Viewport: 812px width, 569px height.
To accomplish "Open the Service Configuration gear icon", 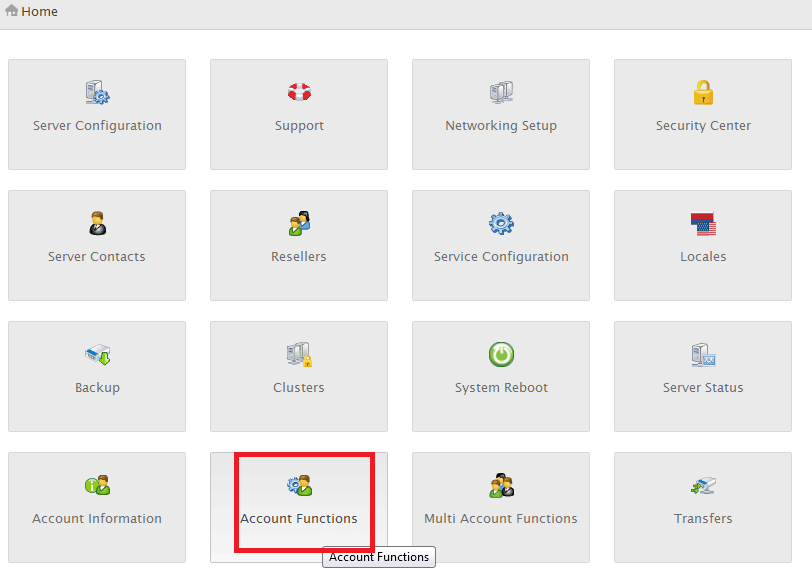I will pyautogui.click(x=501, y=224).
